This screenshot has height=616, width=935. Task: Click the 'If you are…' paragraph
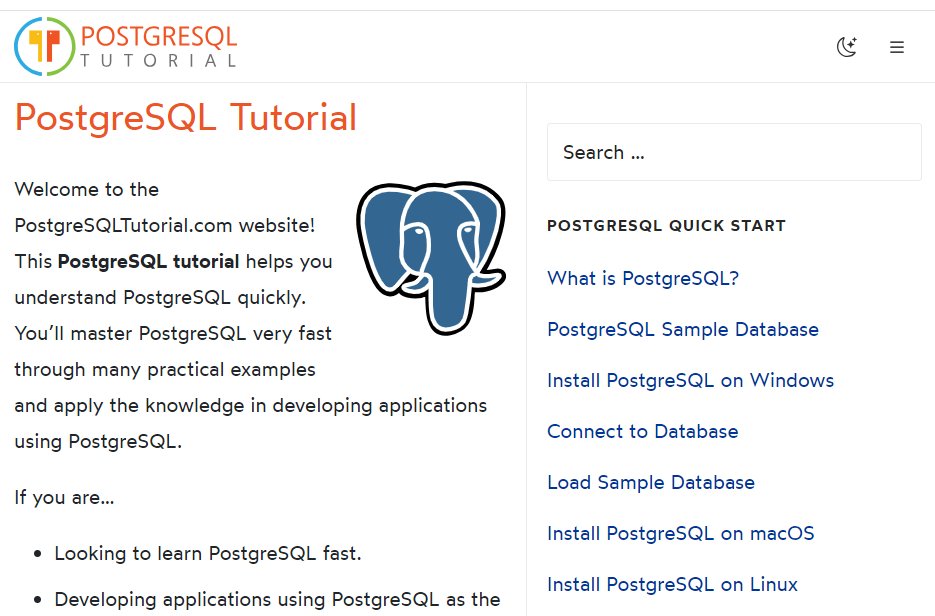coord(64,497)
